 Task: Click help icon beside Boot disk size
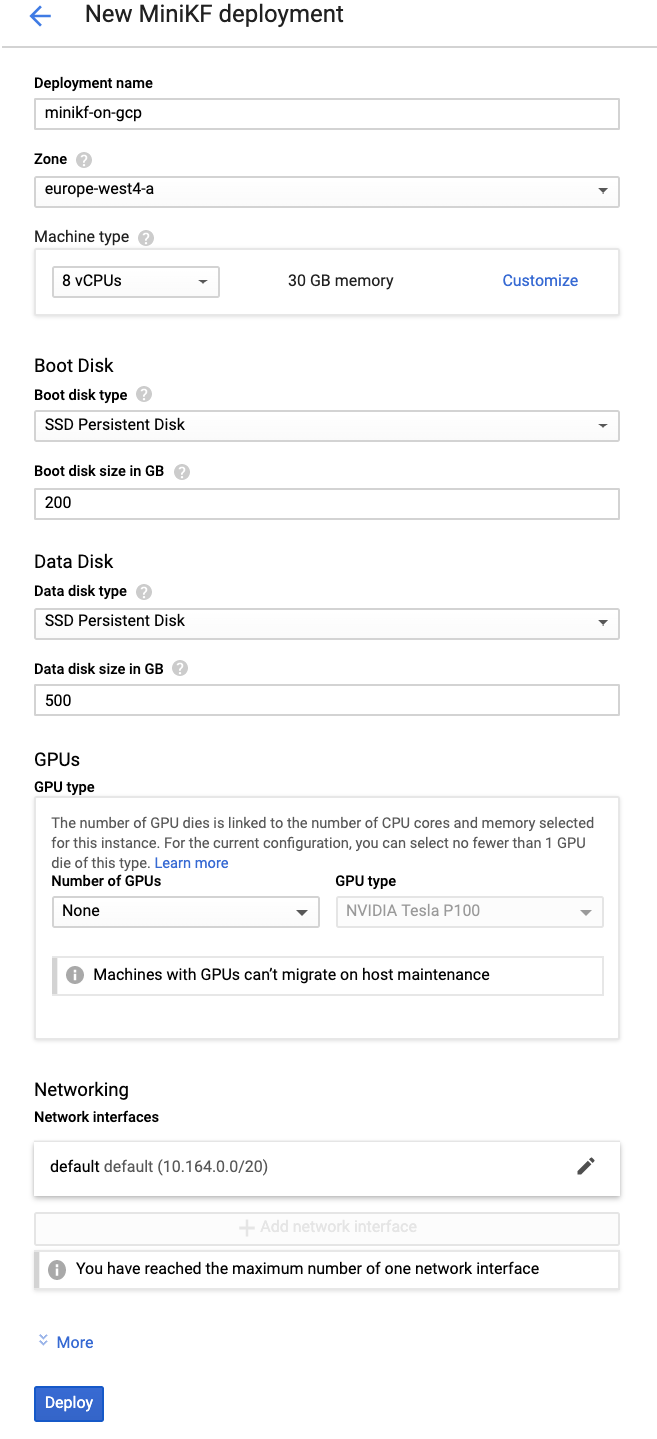(181, 472)
